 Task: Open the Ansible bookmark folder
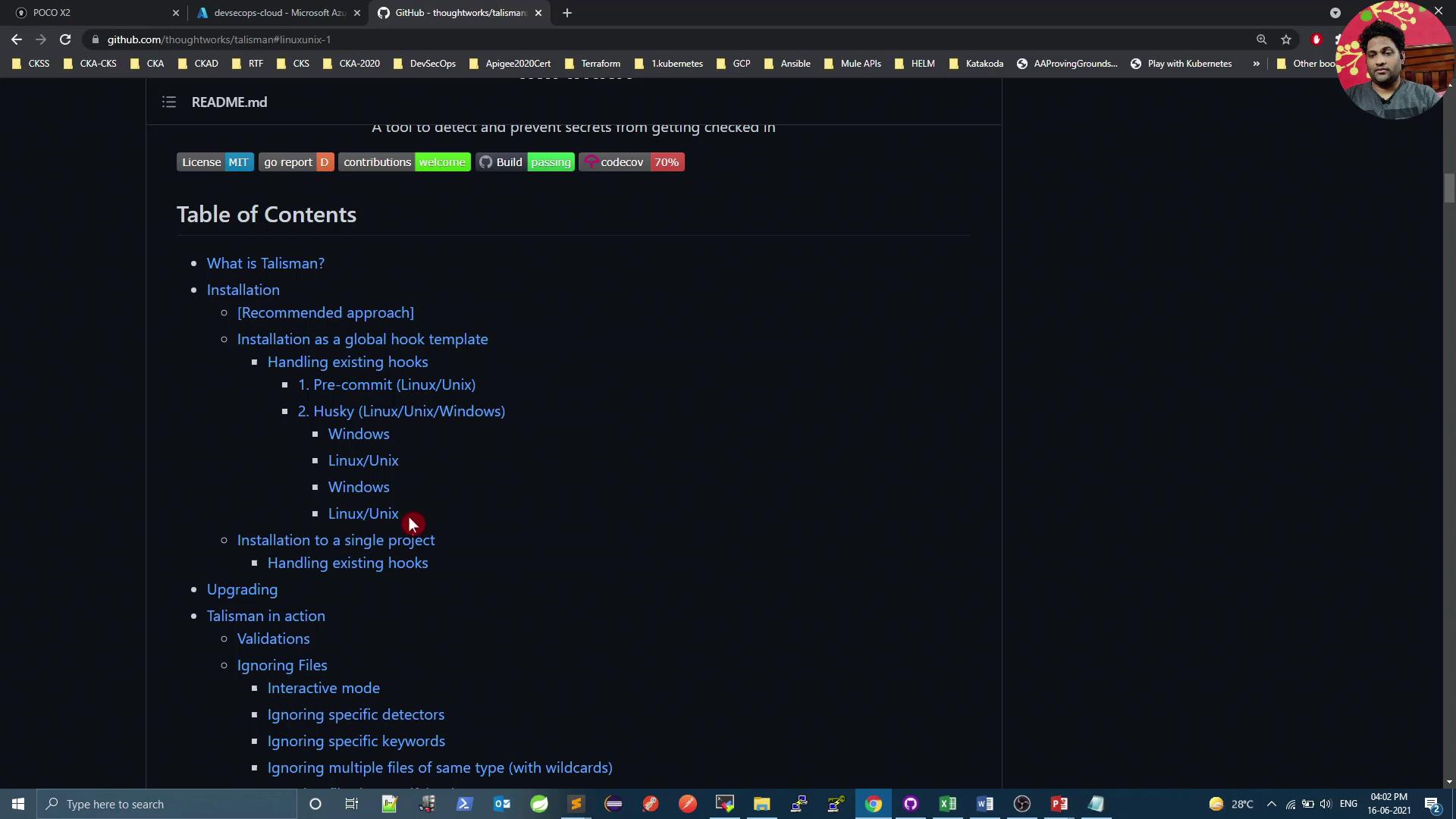pyautogui.click(x=787, y=64)
